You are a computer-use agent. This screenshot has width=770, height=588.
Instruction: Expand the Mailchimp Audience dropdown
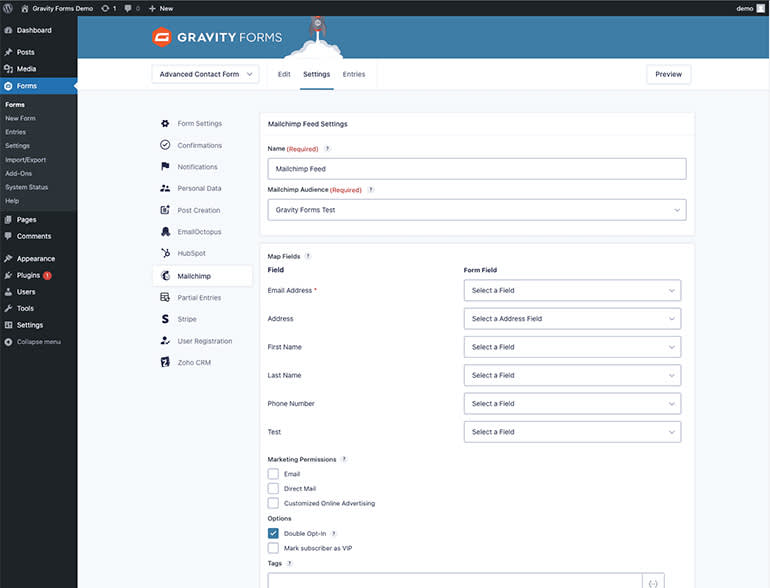[477, 210]
